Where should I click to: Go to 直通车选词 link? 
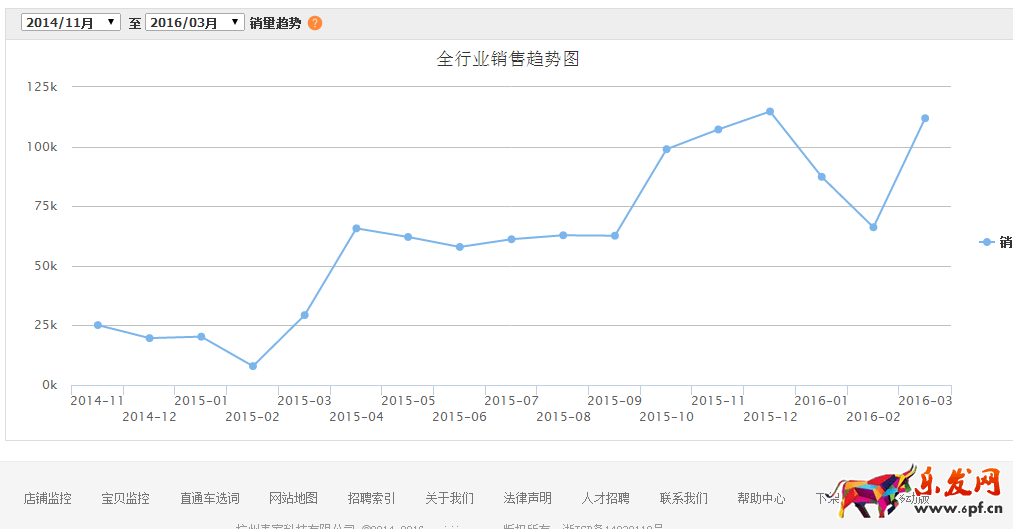(210, 498)
